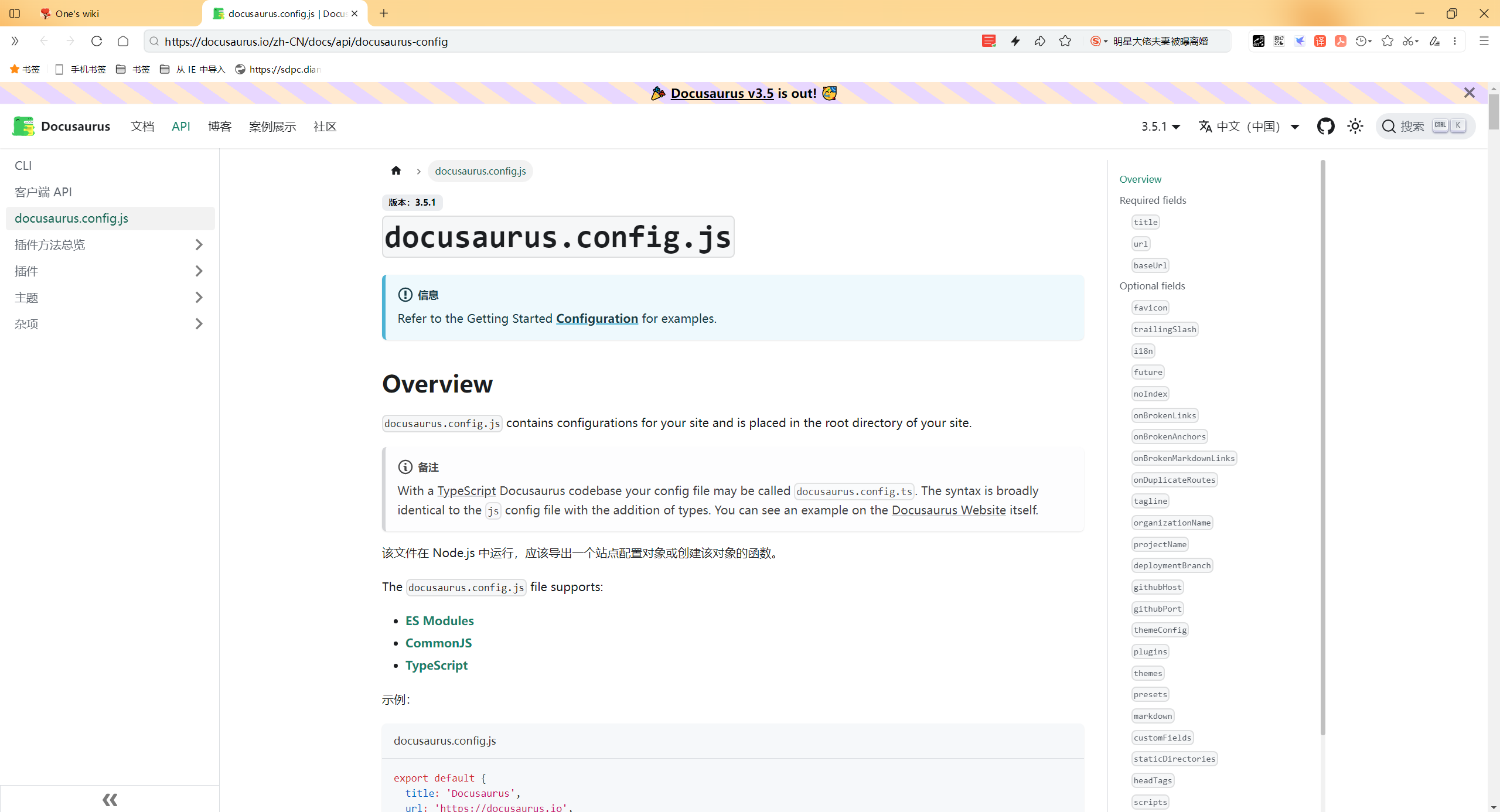Jump to Required fields in contents
Image resolution: width=1500 pixels, height=812 pixels.
(x=1153, y=200)
